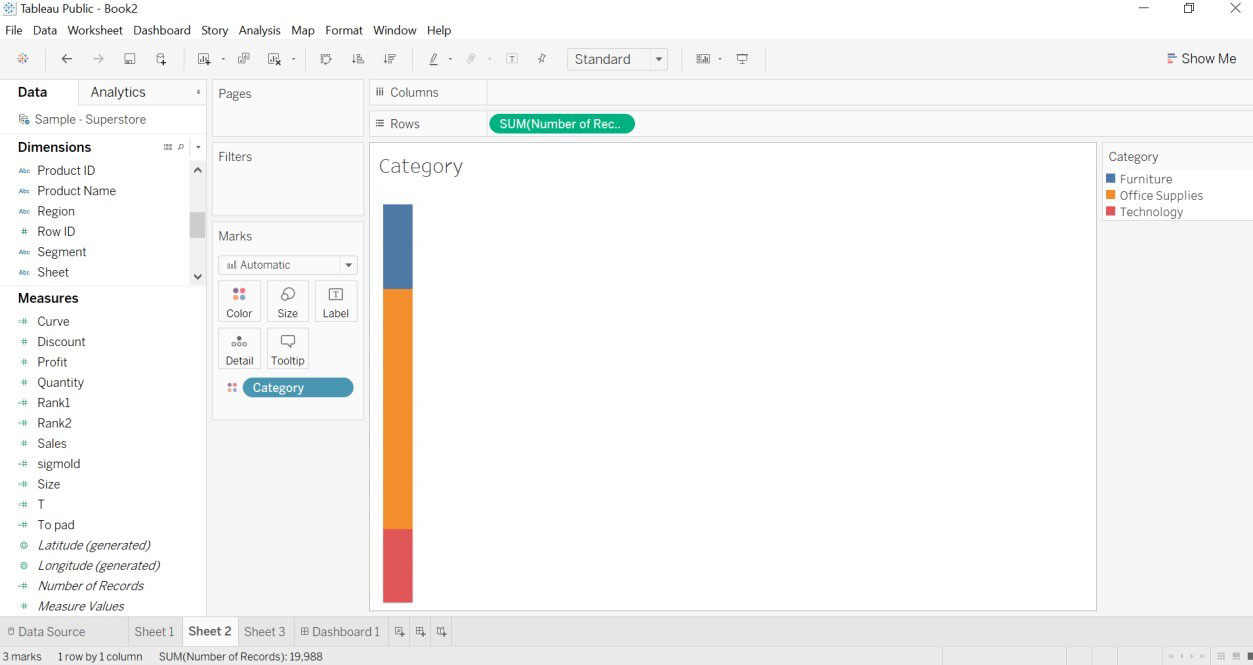Viewport: 1253px width, 665px height.
Task: Open Label on the Marks card
Action: tap(336, 301)
